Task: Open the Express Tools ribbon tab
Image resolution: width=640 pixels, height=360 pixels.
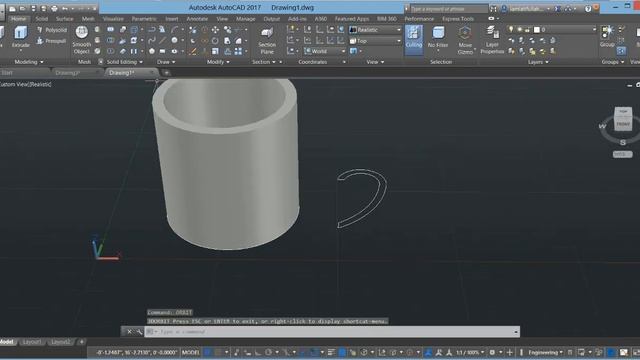Action: coord(458,19)
